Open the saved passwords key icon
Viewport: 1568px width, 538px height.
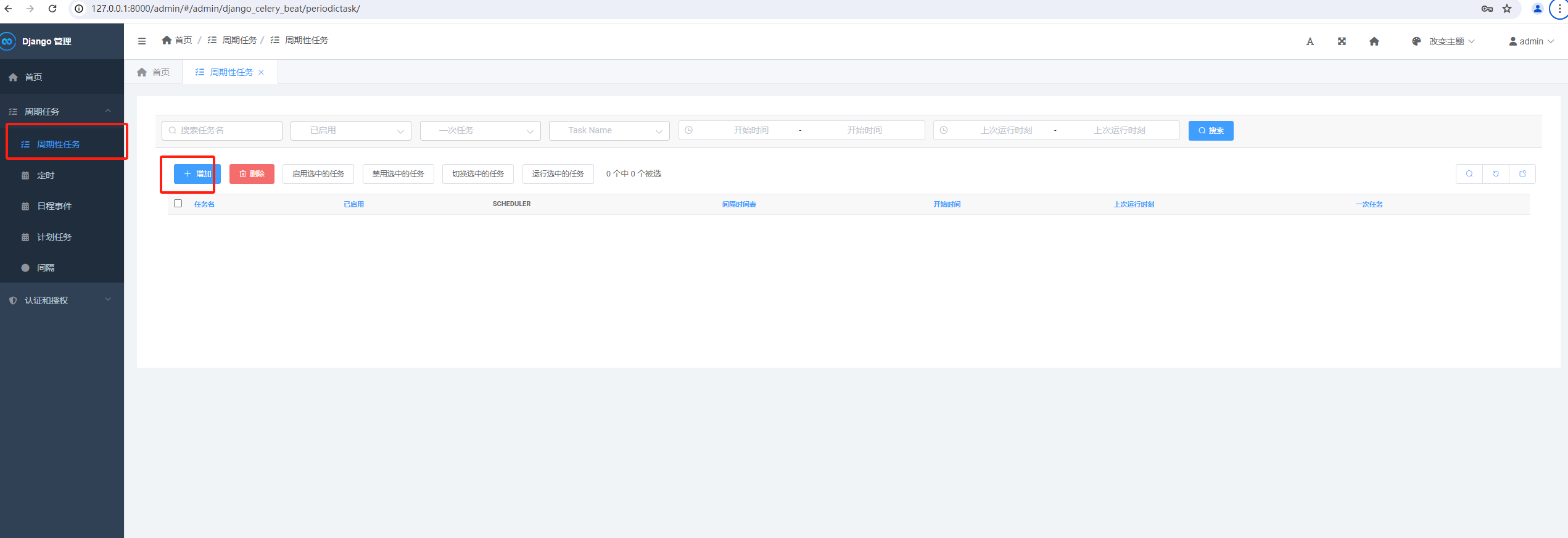1487,9
